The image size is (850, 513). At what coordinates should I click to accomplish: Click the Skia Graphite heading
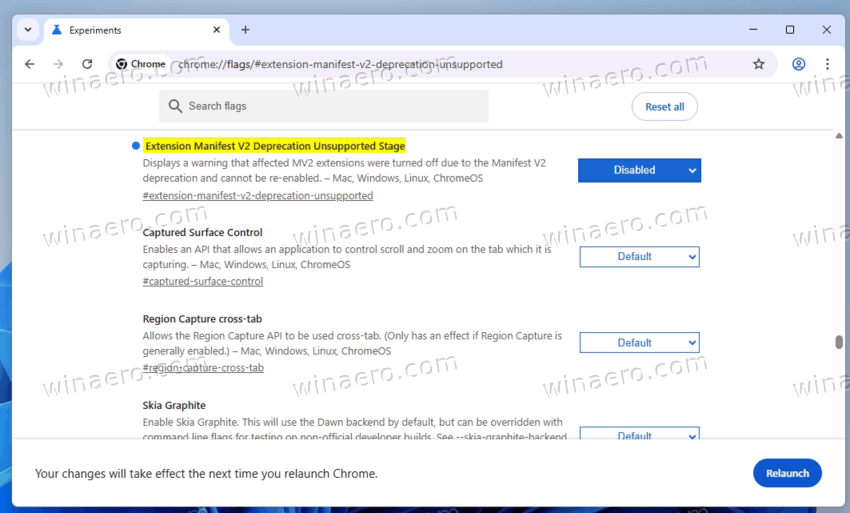tap(174, 405)
